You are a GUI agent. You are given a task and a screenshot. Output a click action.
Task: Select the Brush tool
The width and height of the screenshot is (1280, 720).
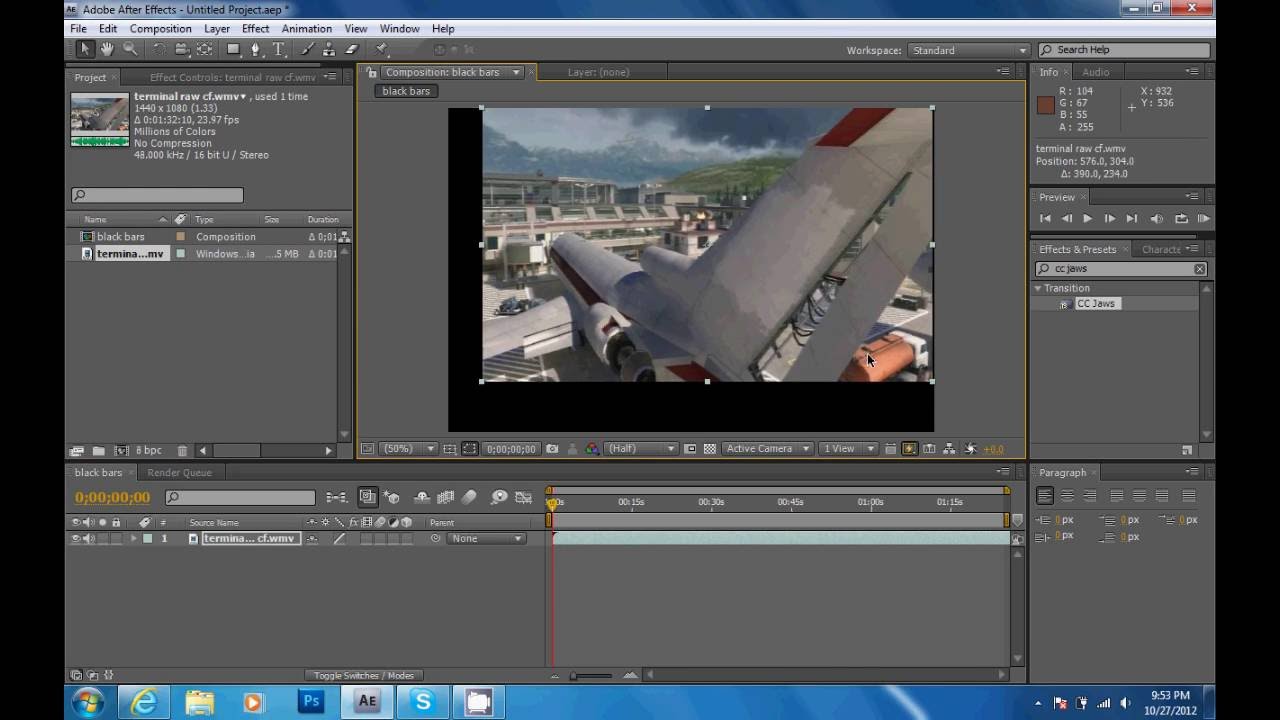308,49
